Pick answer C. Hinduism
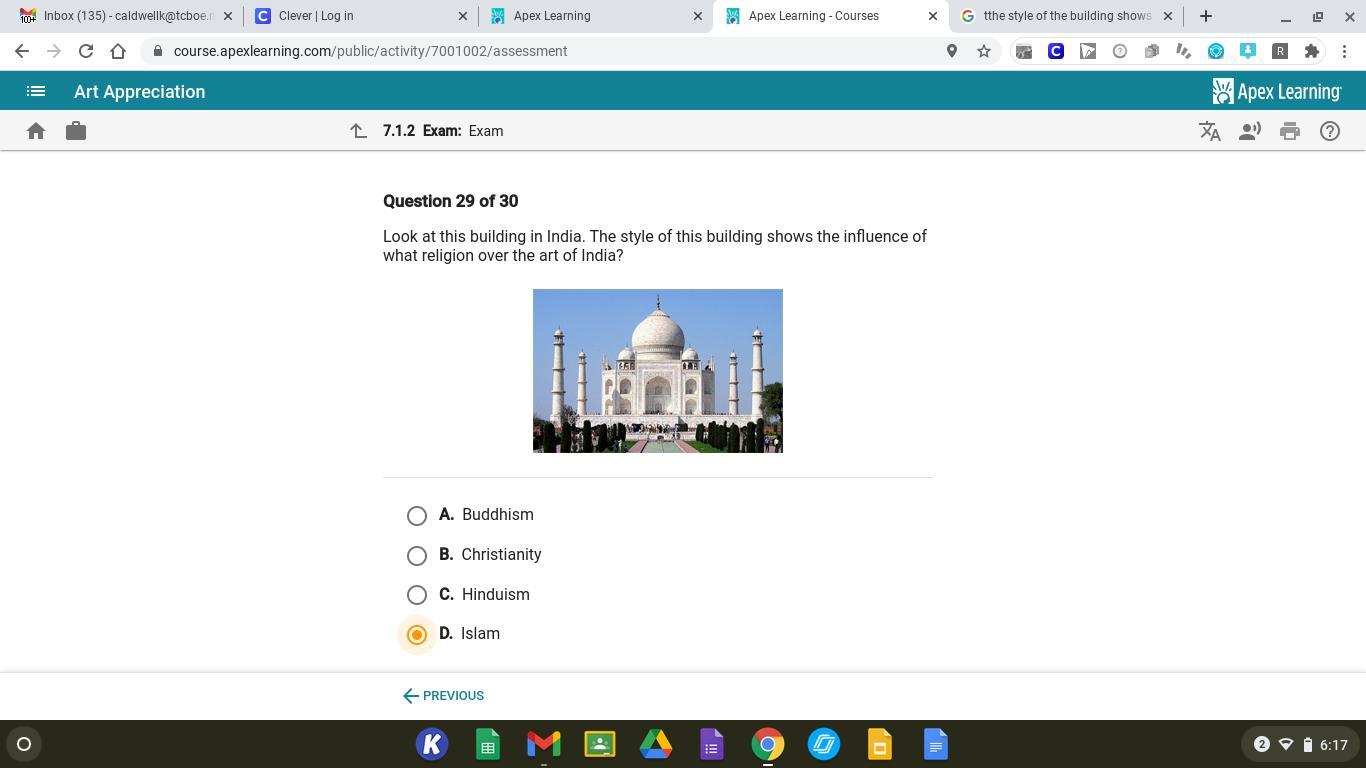 [417, 595]
